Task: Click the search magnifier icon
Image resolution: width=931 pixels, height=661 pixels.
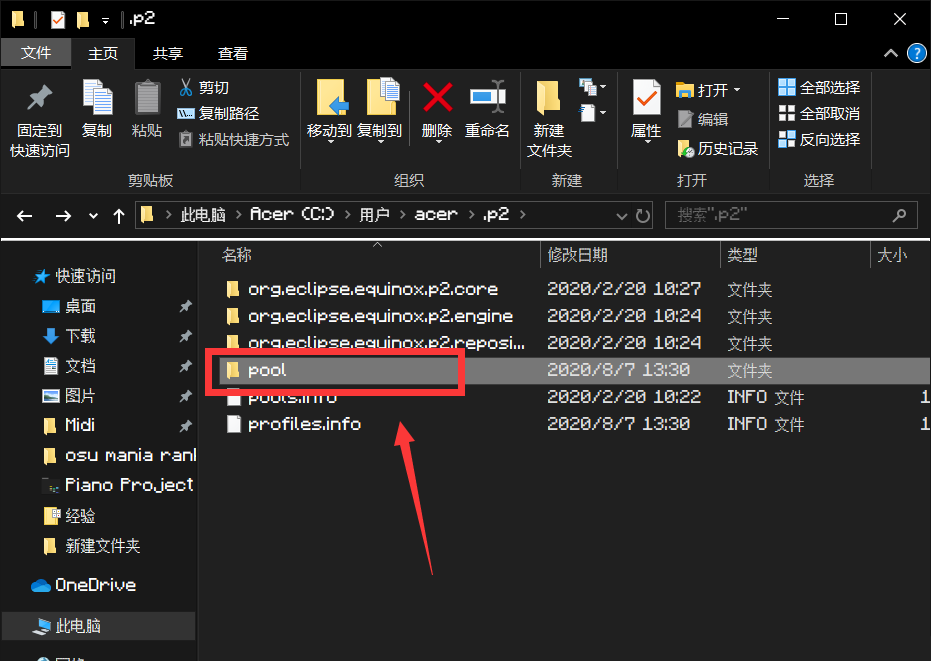Action: tap(900, 215)
